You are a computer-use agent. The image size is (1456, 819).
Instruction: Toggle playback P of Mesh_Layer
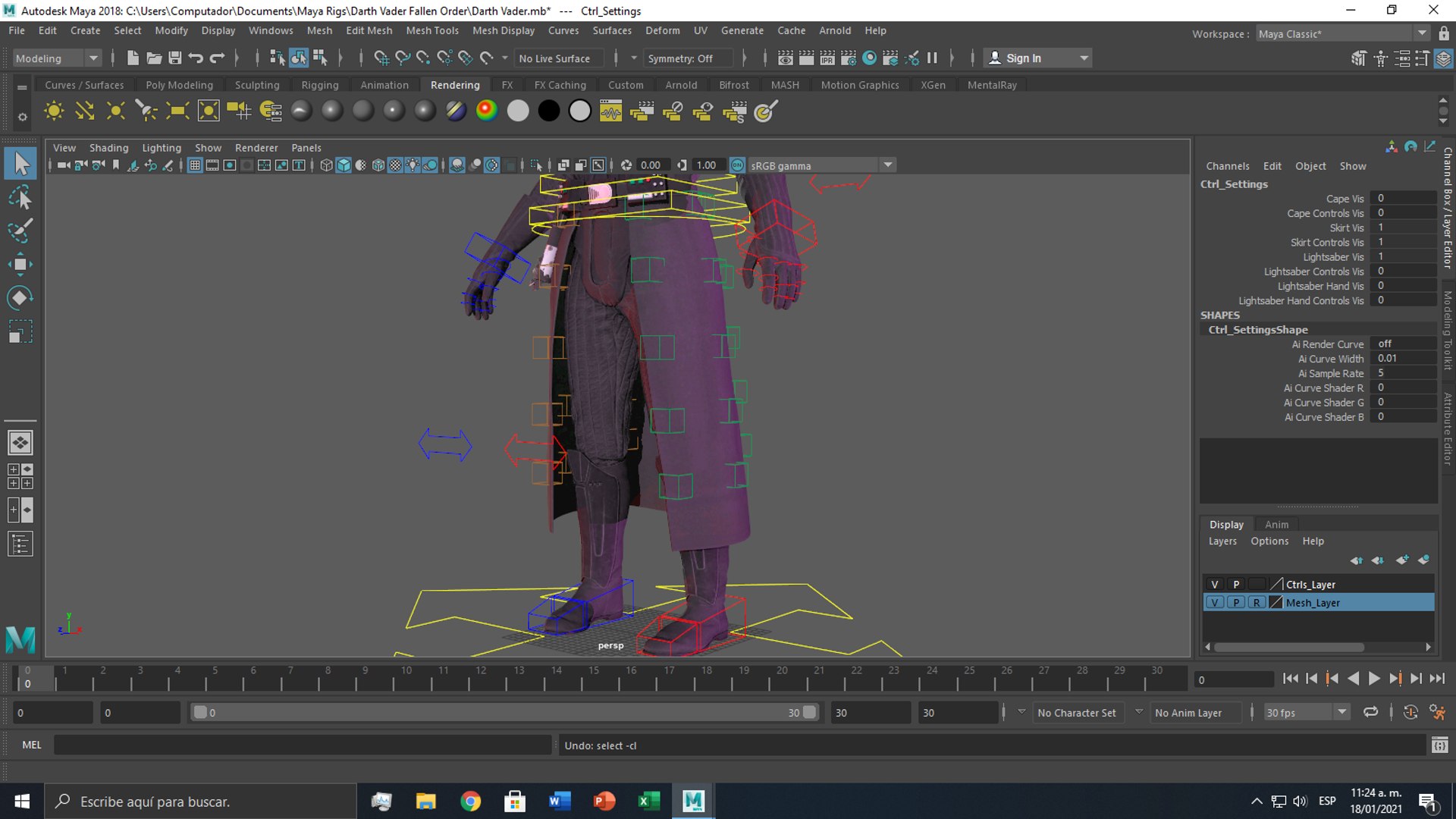[x=1236, y=602]
